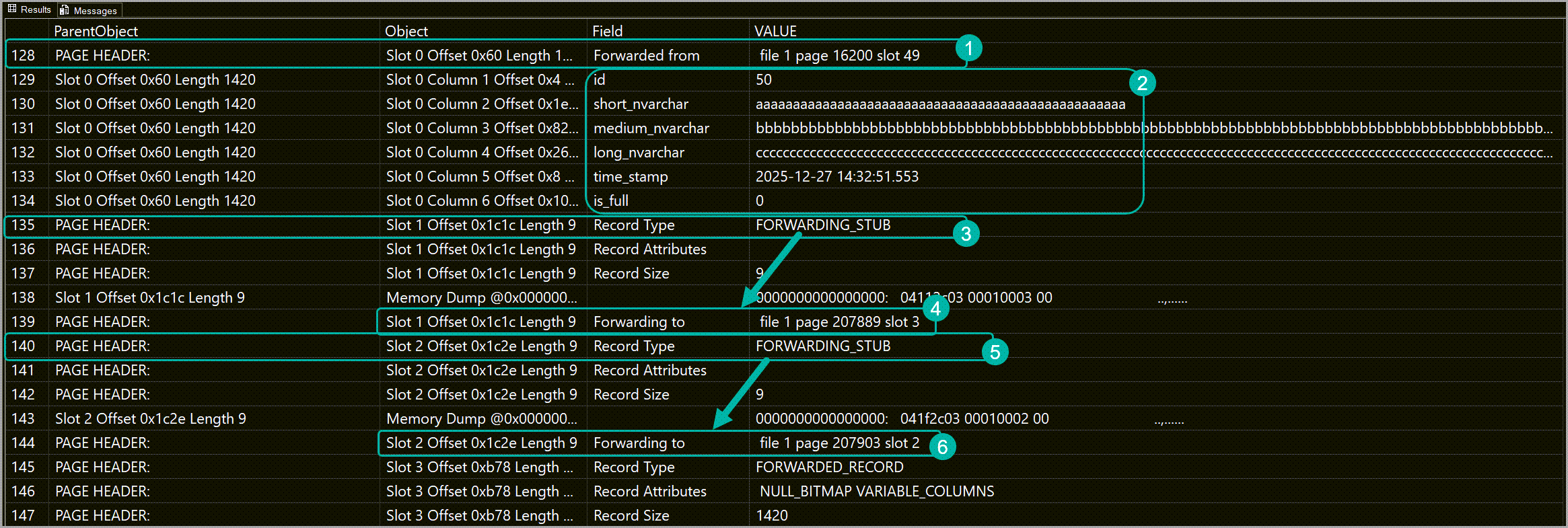Click the teal annotation marker numbered 6
1568x528 pixels.
pos(942,447)
